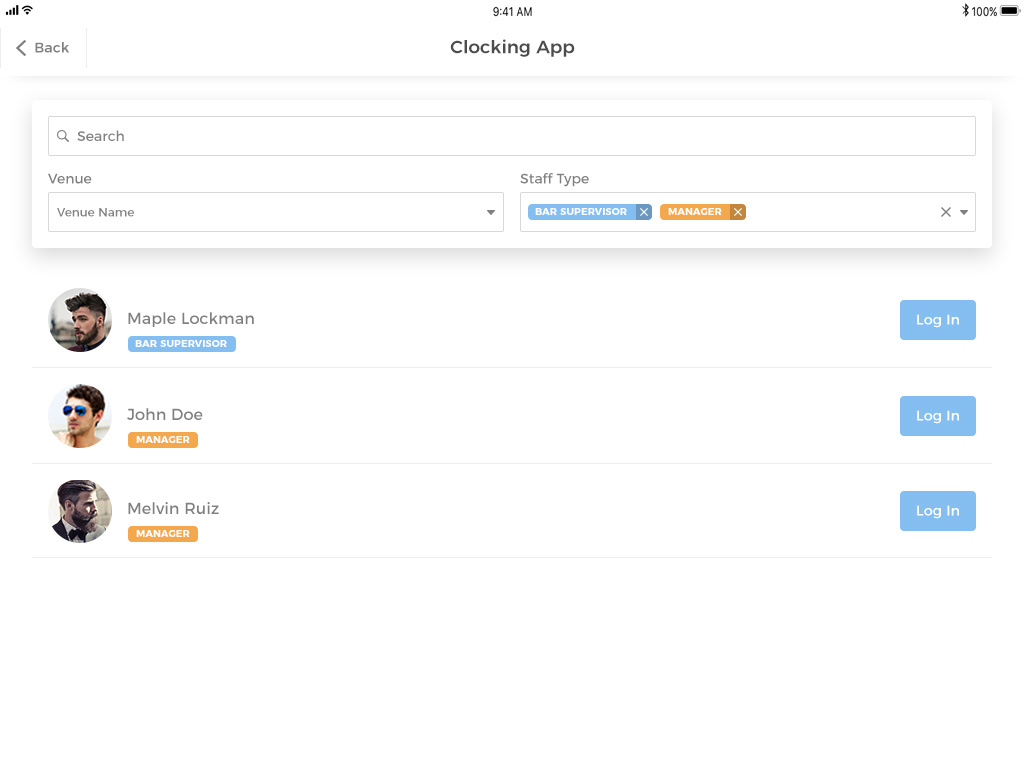The height and width of the screenshot is (768, 1024).
Task: Tap the Wi-Fi icon in status bar
Action: 27,10
